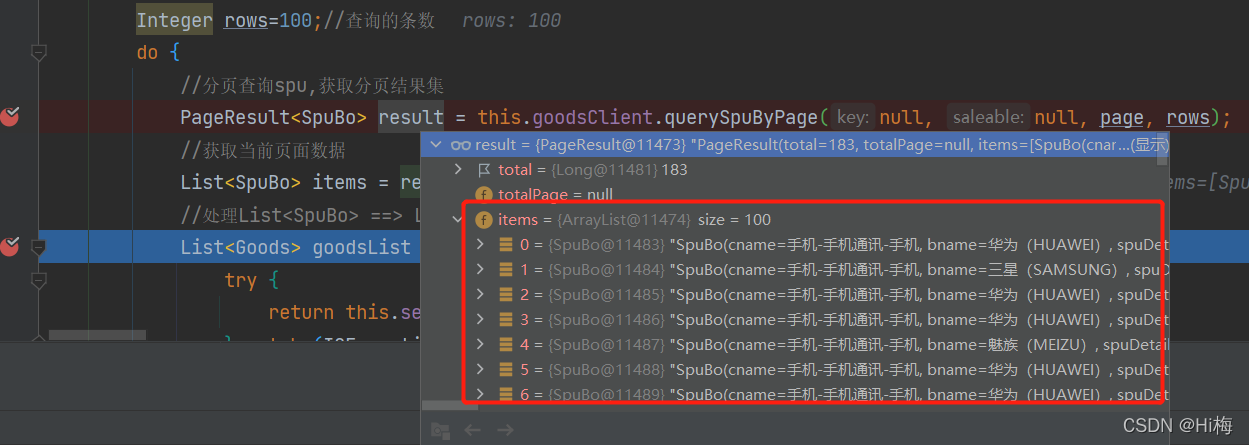Select the SAMSUNG SpuBo row text
This screenshot has width=1249, height=445.
(846, 270)
